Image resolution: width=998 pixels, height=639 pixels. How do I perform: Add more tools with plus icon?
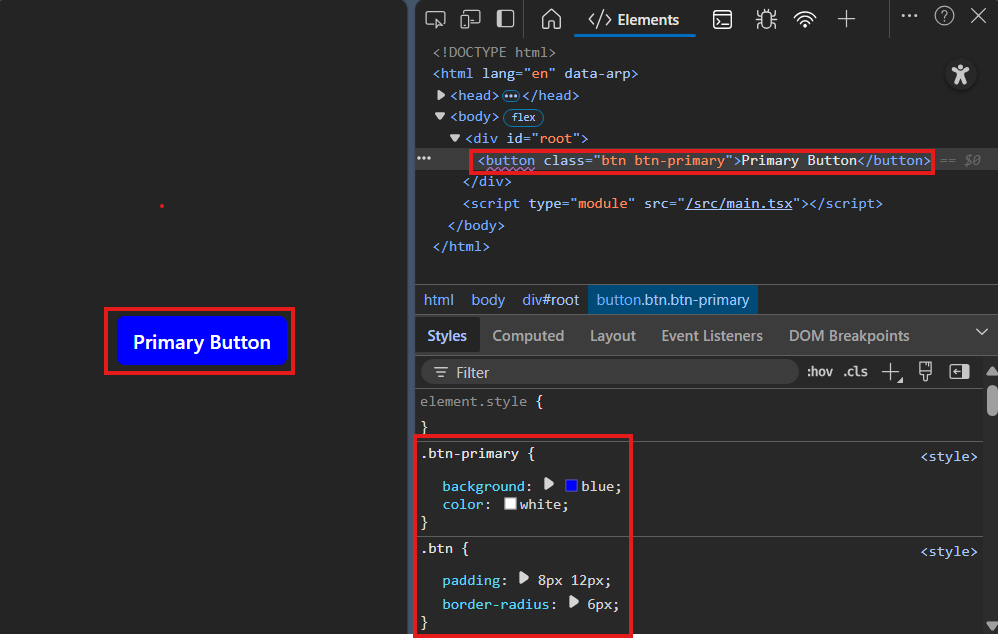pyautogui.click(x=846, y=19)
